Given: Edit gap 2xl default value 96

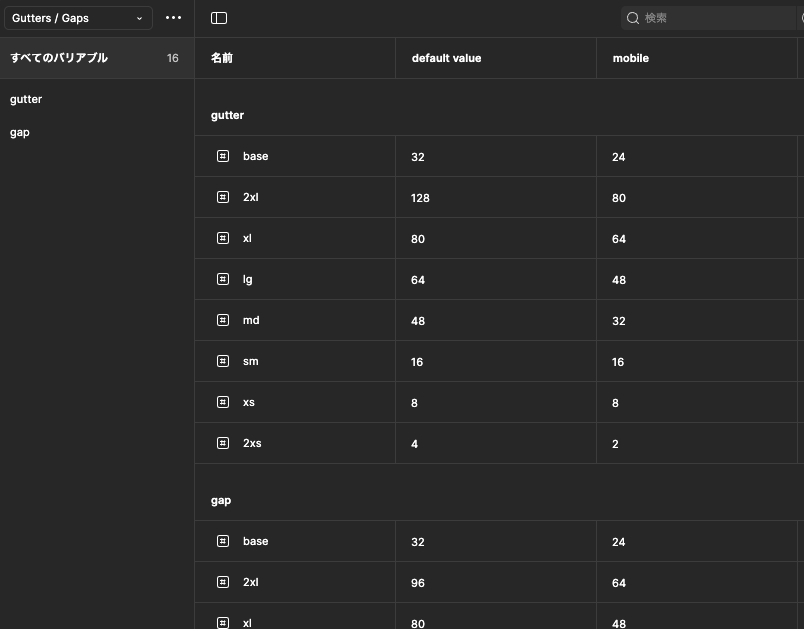Looking at the screenshot, I should pyautogui.click(x=418, y=583).
